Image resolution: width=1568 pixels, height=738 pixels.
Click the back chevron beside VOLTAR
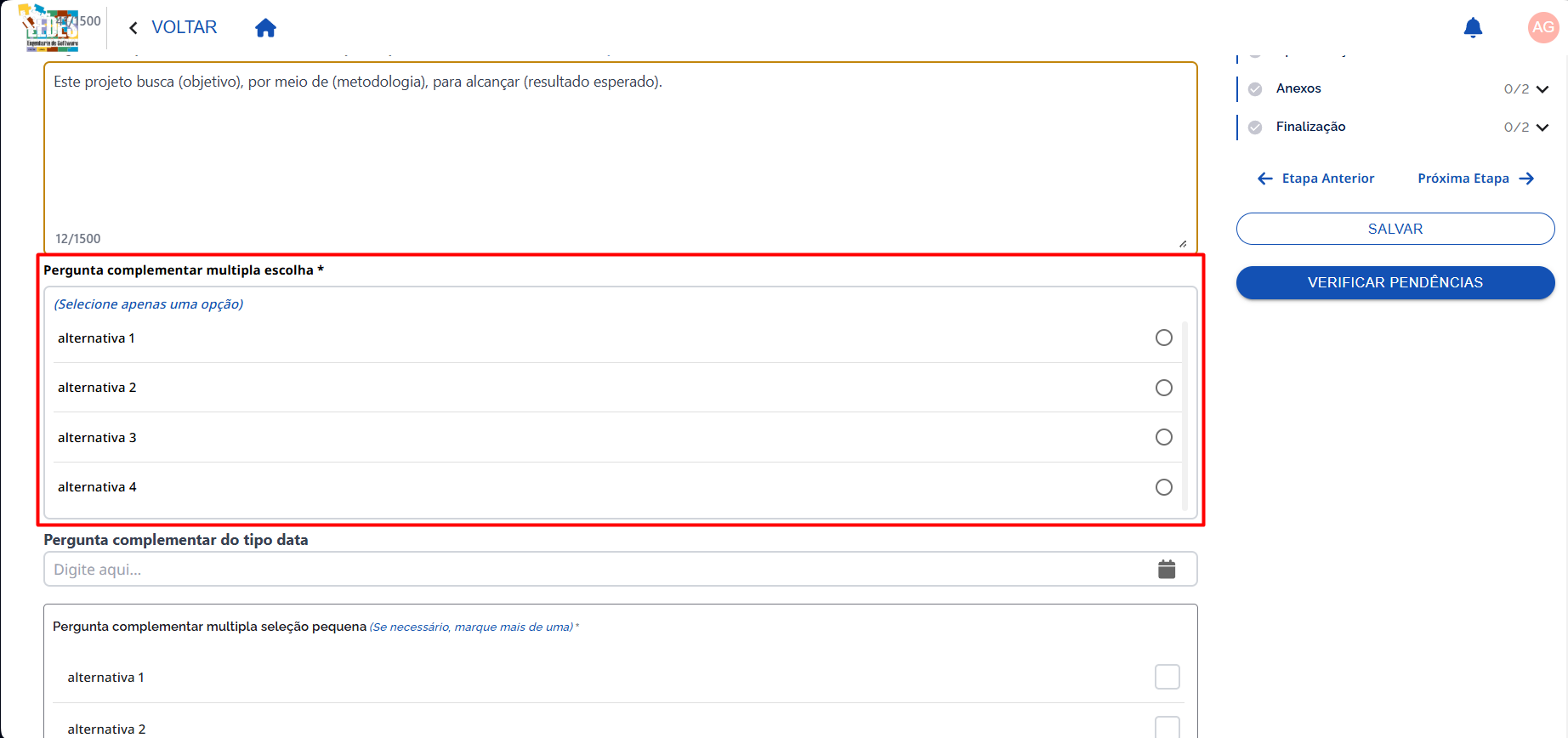pyautogui.click(x=133, y=28)
